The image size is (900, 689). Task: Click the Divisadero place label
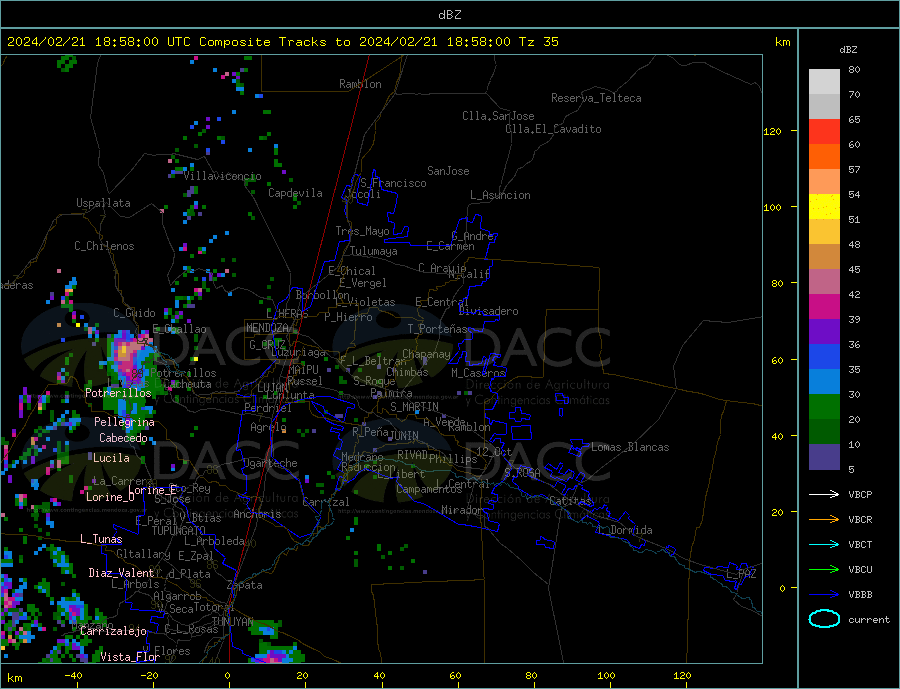coord(488,311)
